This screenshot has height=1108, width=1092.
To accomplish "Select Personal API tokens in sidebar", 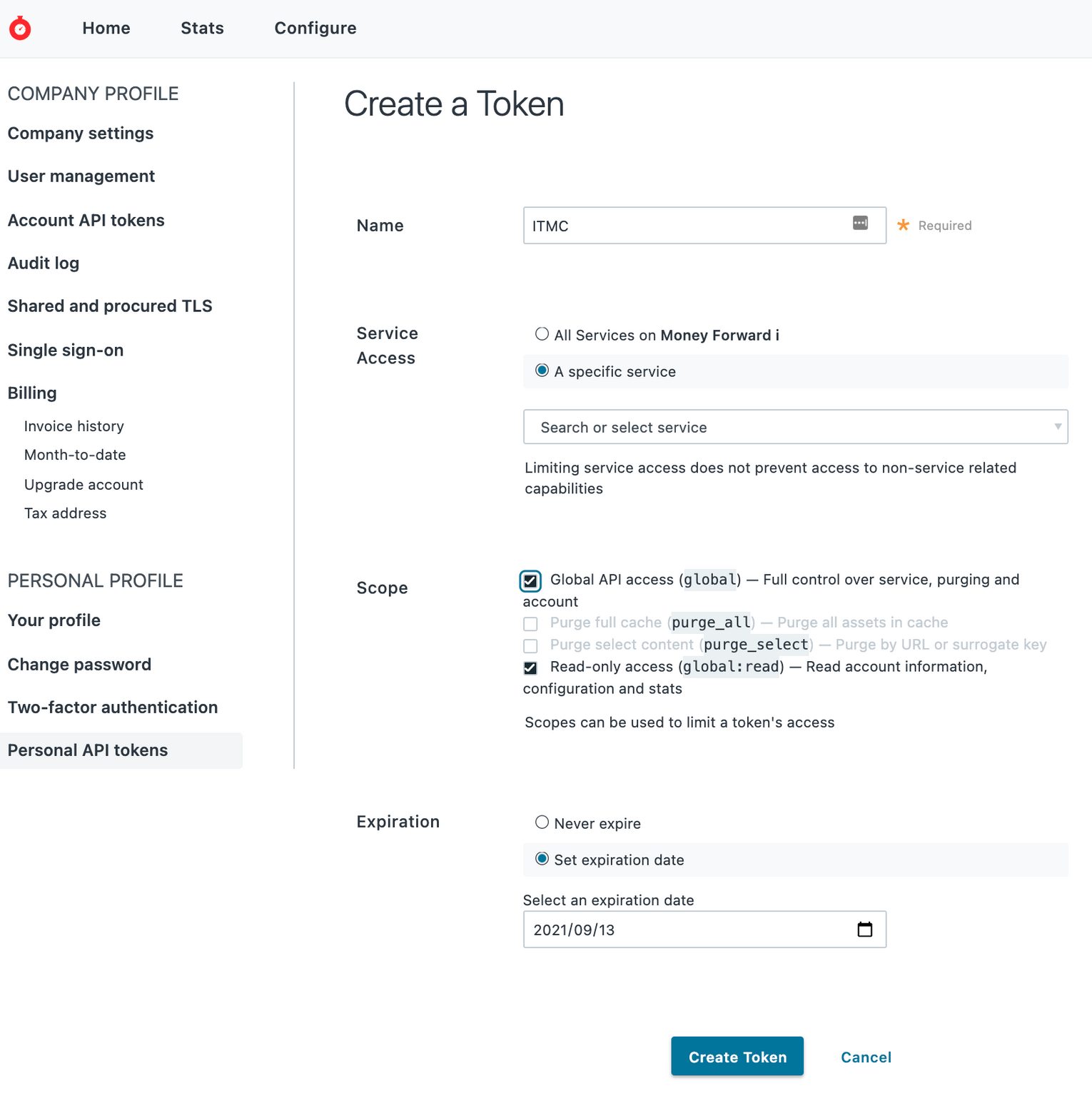I will pos(121,750).
